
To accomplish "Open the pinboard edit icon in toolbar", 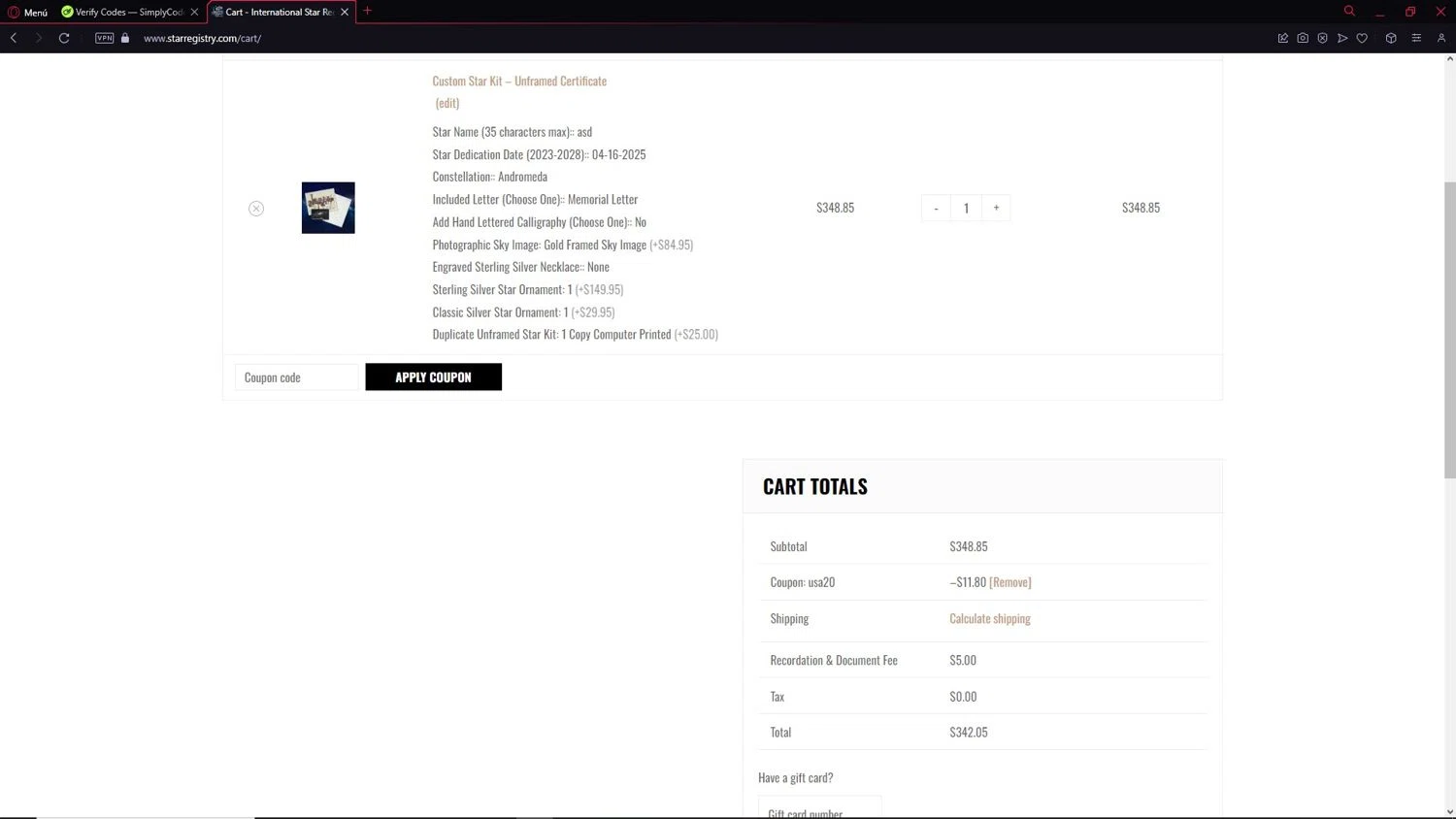I will pos(1283,38).
